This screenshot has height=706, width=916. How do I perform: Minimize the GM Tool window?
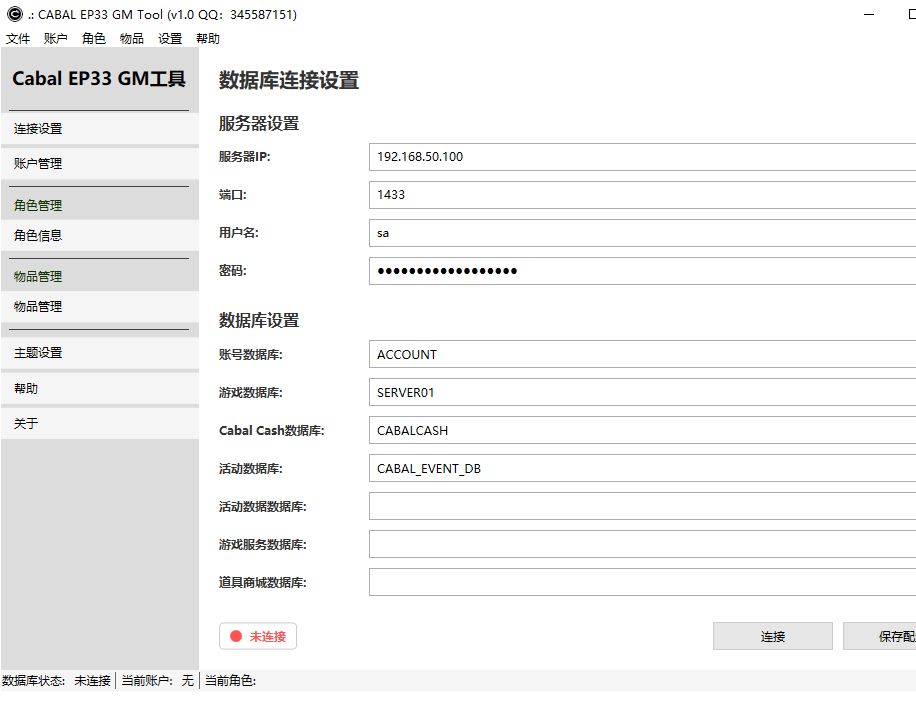tap(869, 14)
